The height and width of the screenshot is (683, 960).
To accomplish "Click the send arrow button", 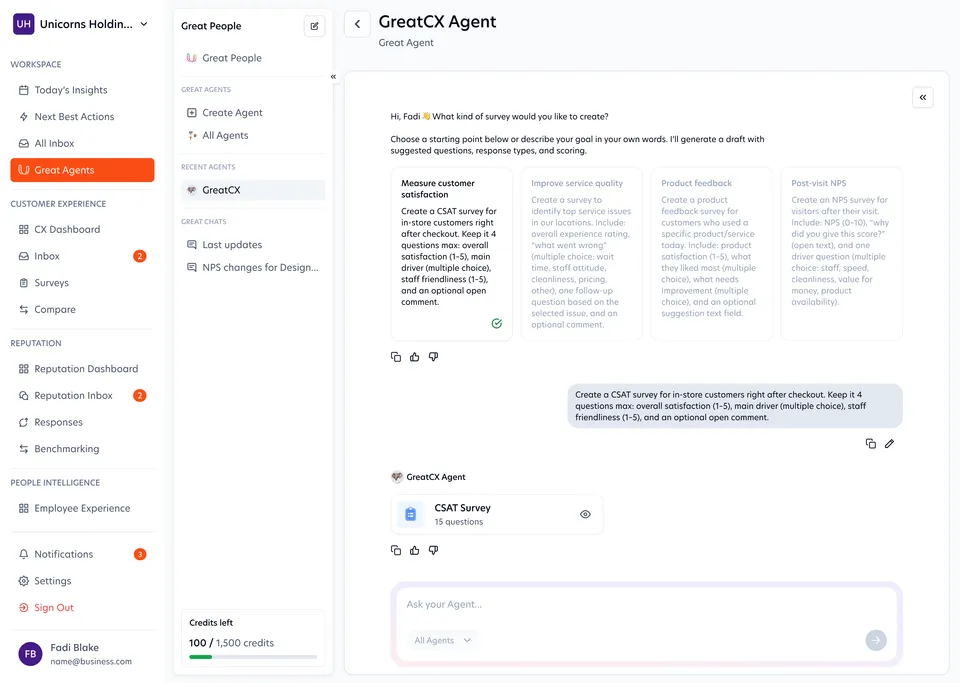I will [876, 640].
